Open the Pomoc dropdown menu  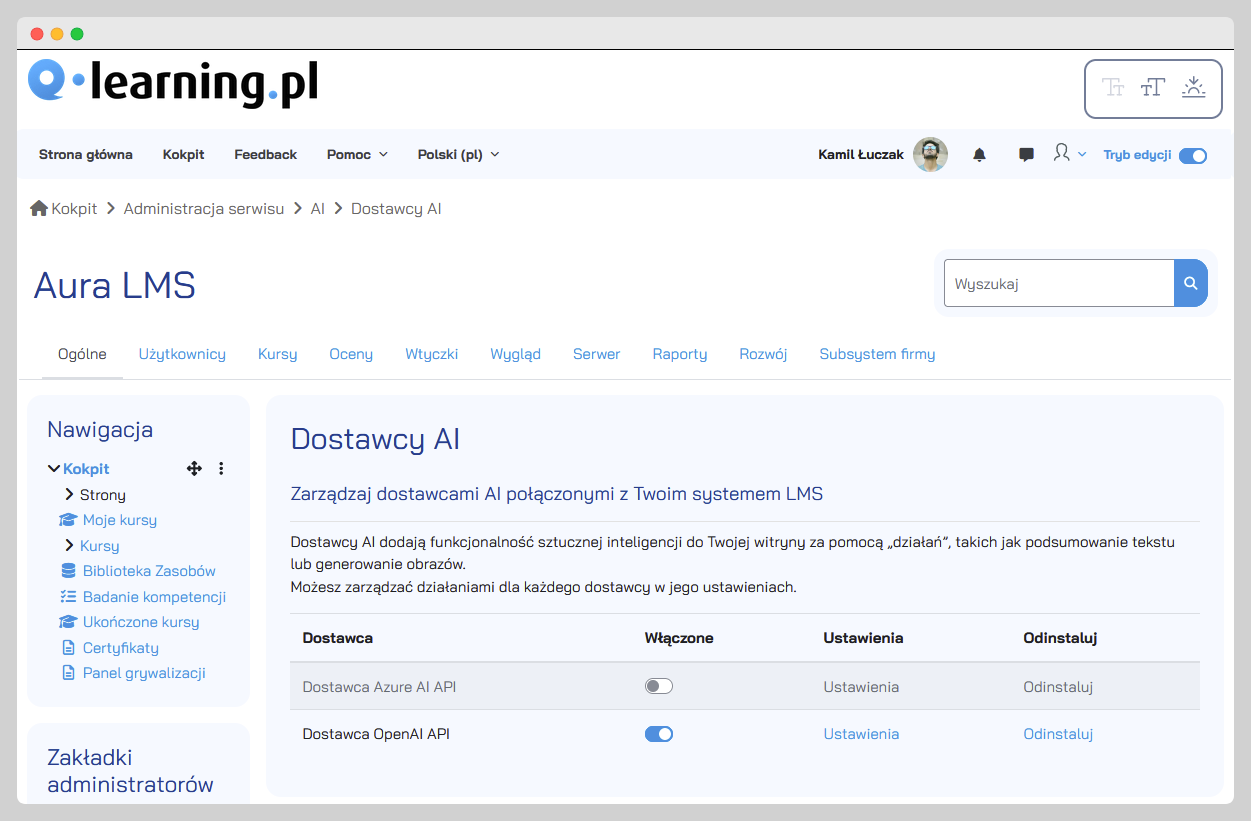356,154
